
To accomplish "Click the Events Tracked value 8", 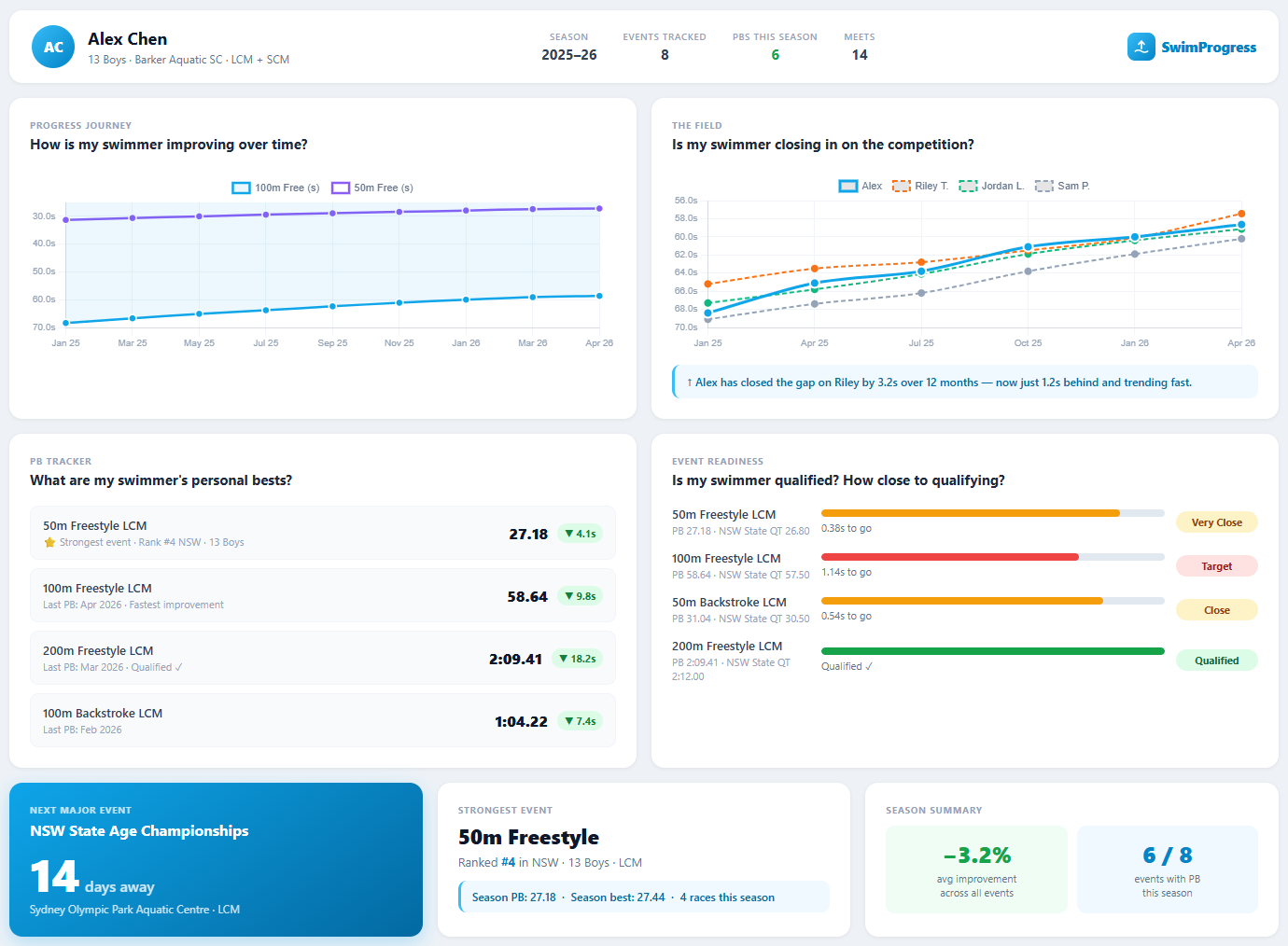I will pyautogui.click(x=665, y=55).
